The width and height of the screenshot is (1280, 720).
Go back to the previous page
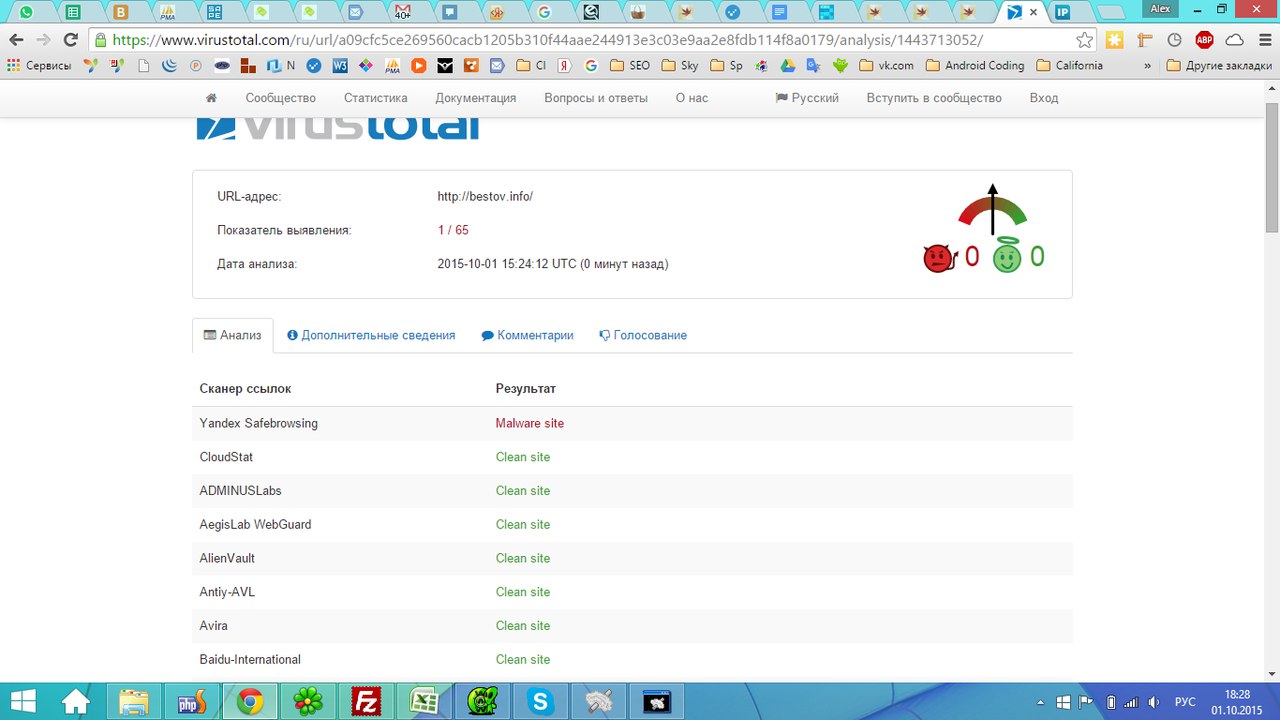point(16,40)
